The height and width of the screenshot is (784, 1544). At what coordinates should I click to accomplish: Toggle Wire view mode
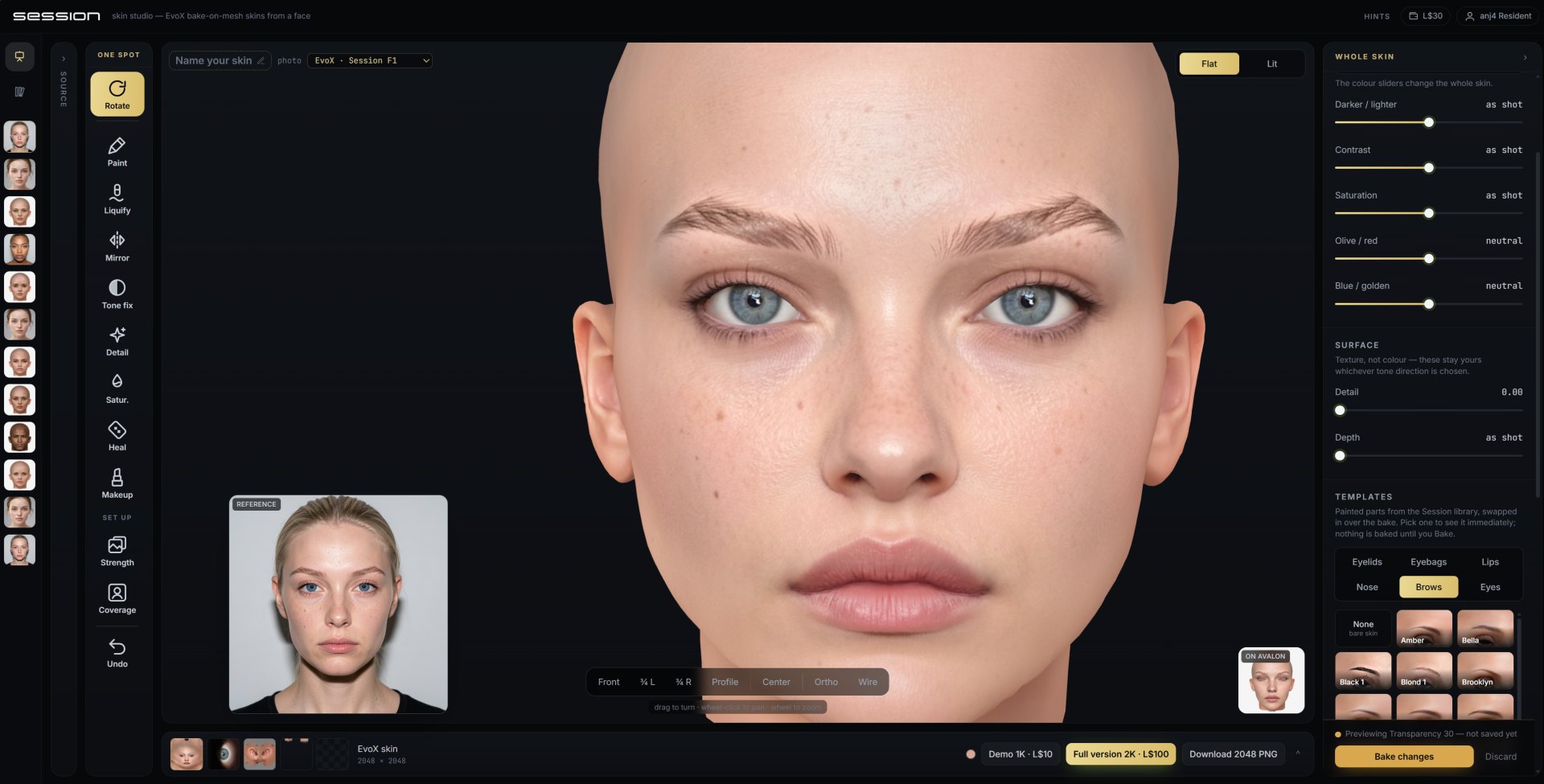point(868,682)
